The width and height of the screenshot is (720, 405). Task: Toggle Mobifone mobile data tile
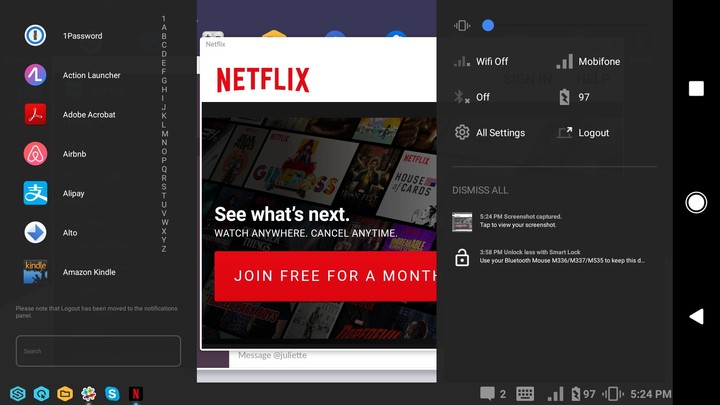click(x=588, y=61)
